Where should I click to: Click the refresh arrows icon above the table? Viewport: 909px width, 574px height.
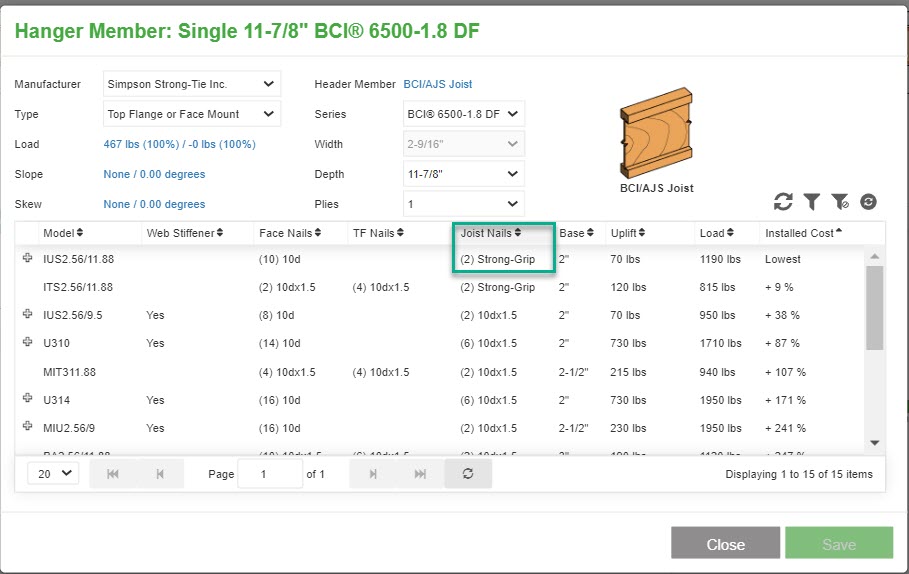coord(783,202)
